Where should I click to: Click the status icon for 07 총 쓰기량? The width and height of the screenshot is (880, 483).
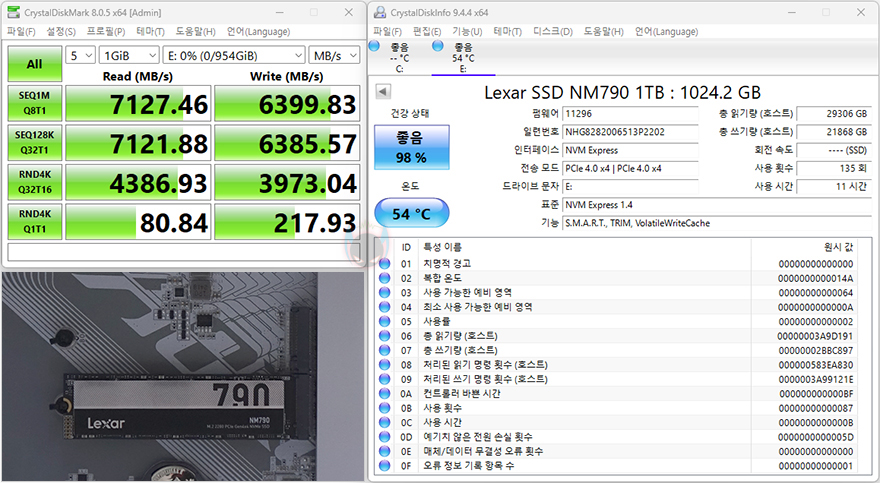click(384, 350)
